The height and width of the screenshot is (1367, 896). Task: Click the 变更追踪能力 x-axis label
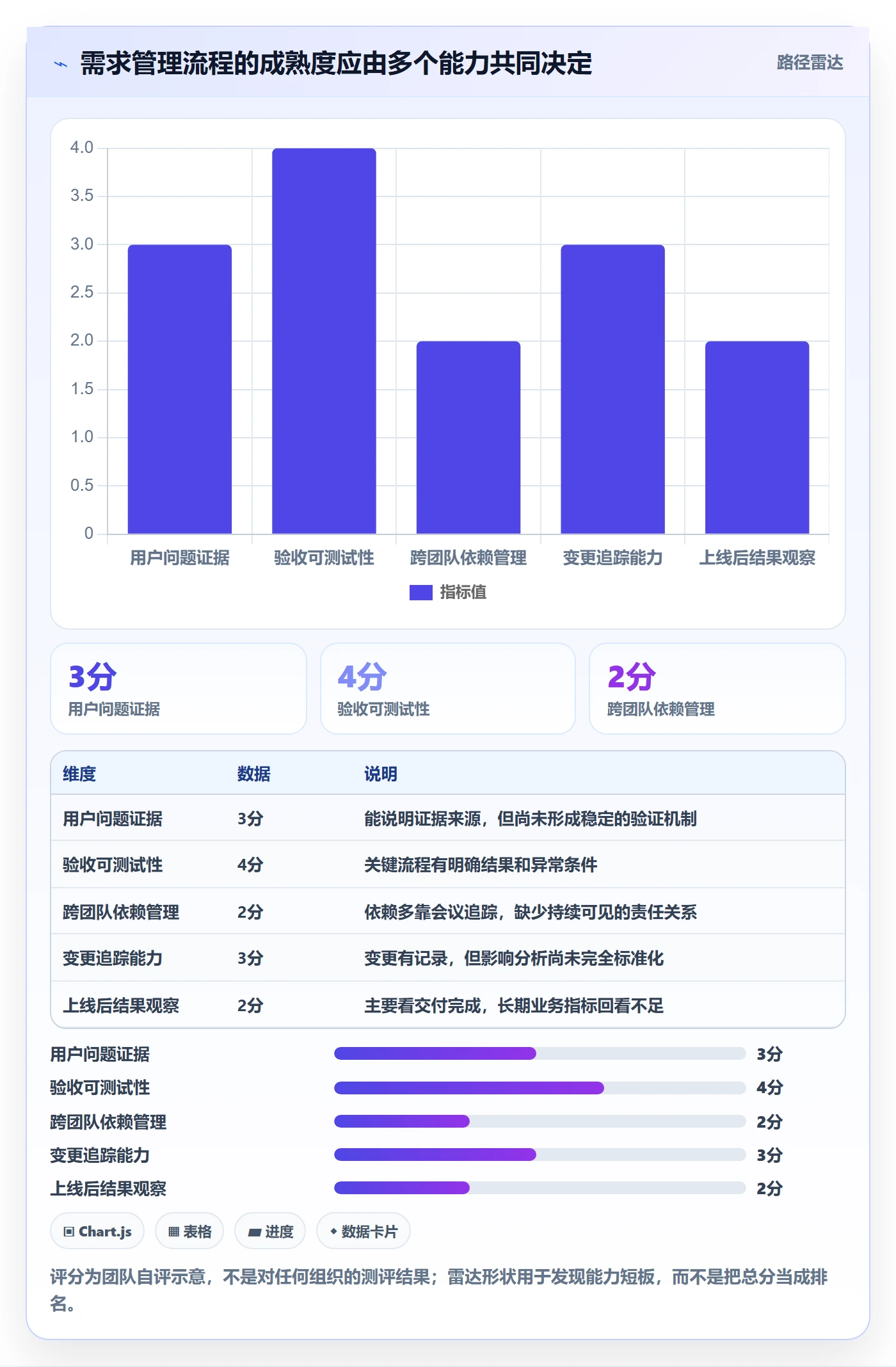pyautogui.click(x=612, y=558)
